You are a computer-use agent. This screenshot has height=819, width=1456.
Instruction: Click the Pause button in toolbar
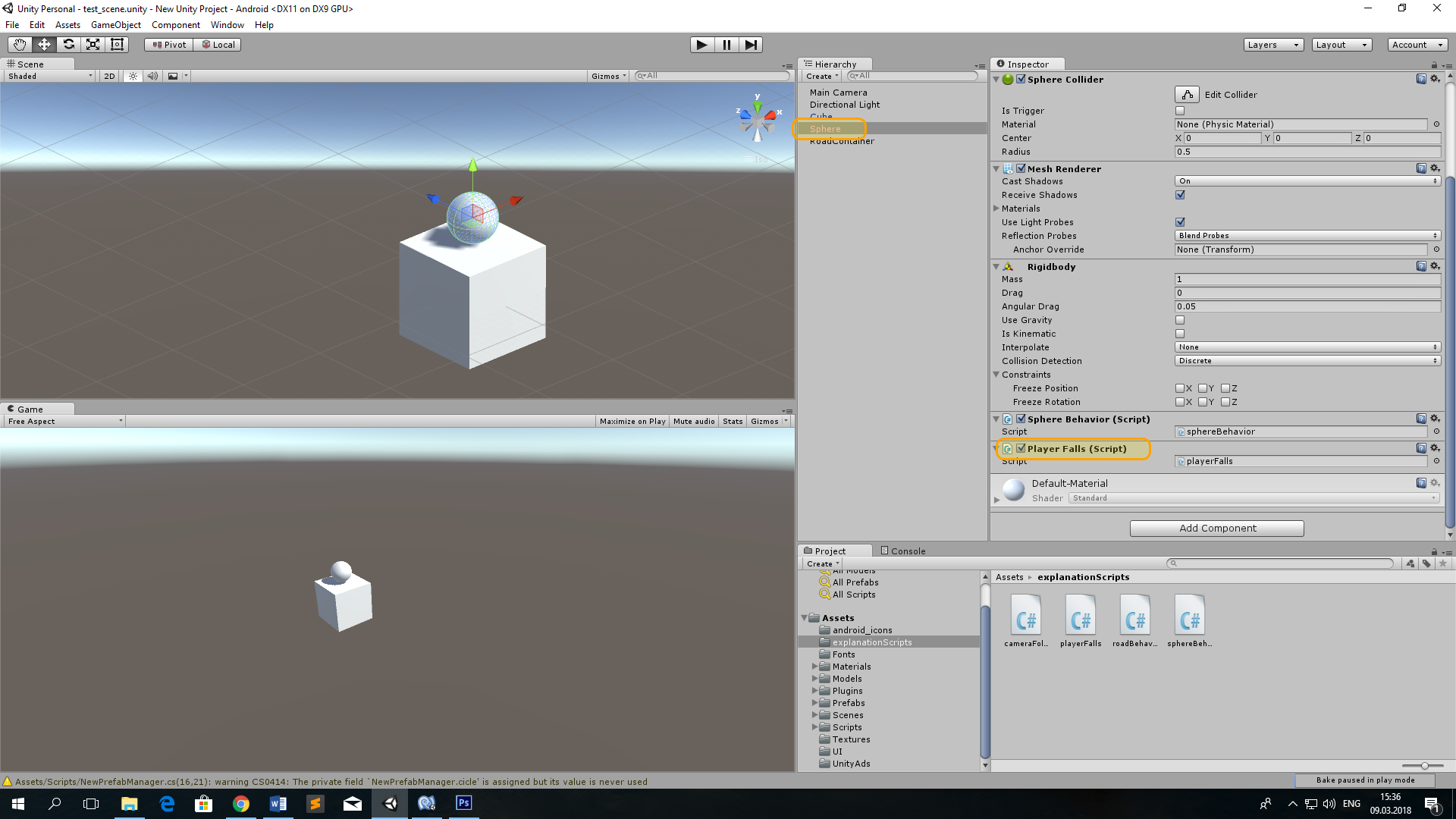[726, 44]
